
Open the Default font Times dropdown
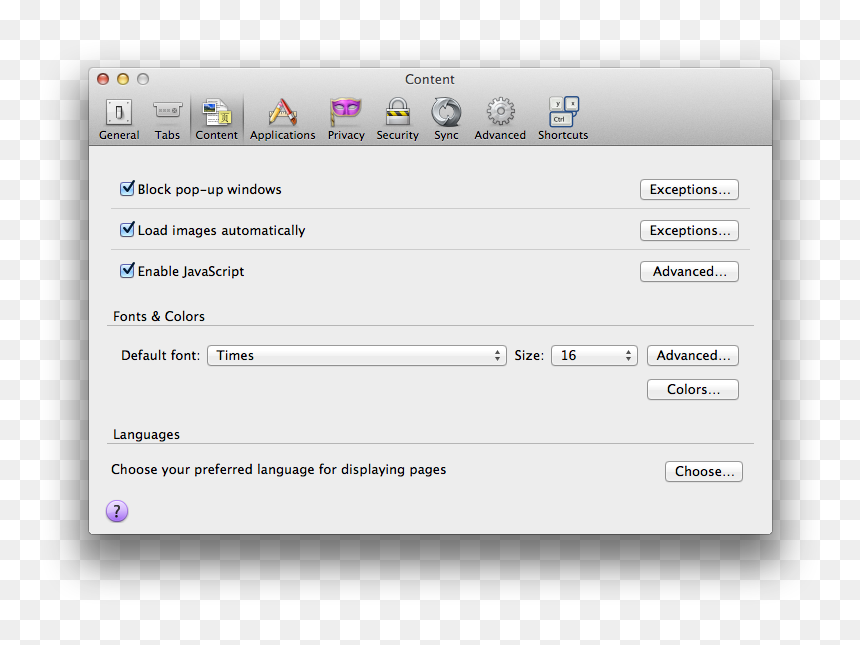point(357,355)
